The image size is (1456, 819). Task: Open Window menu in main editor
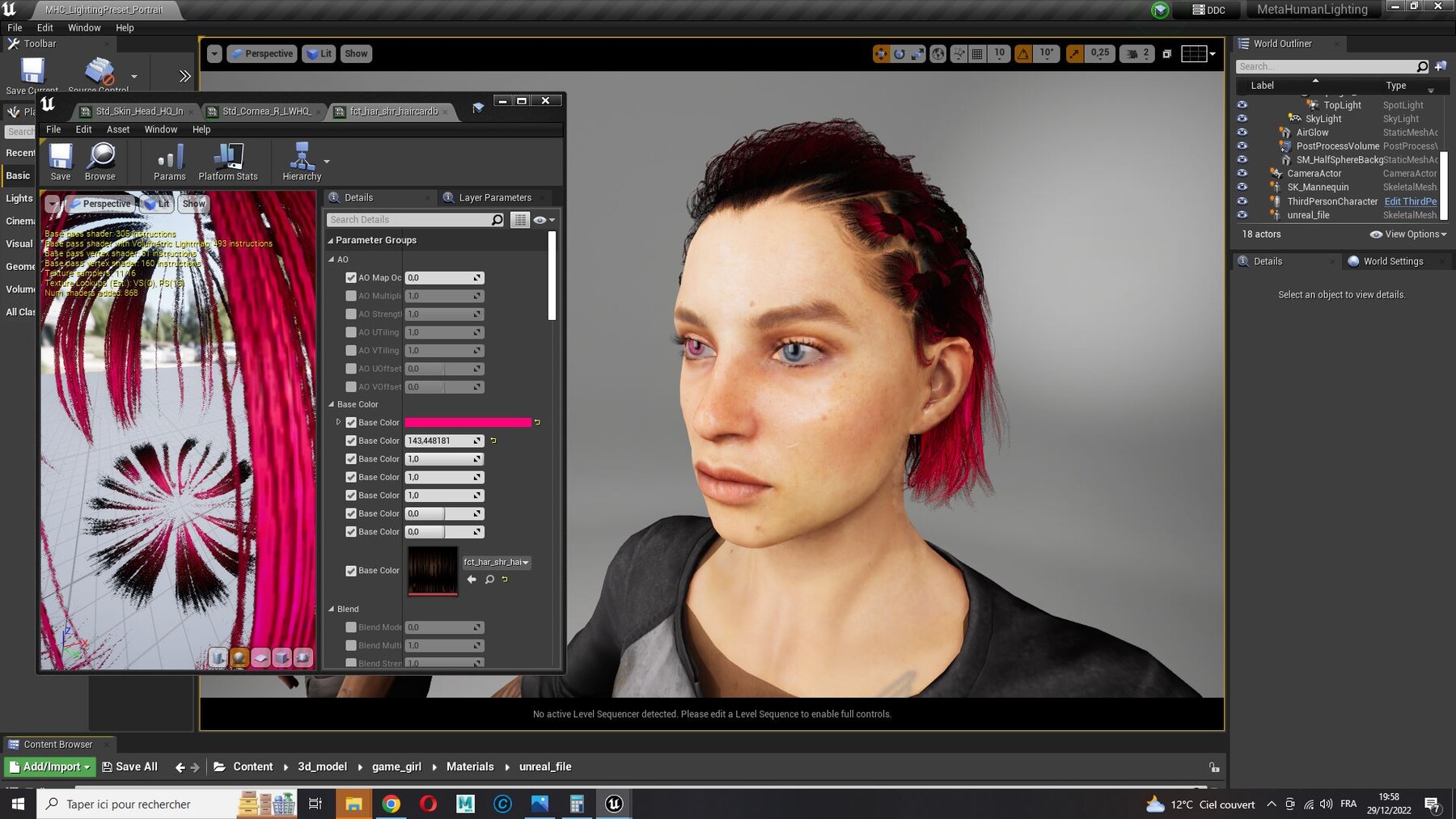click(x=84, y=27)
